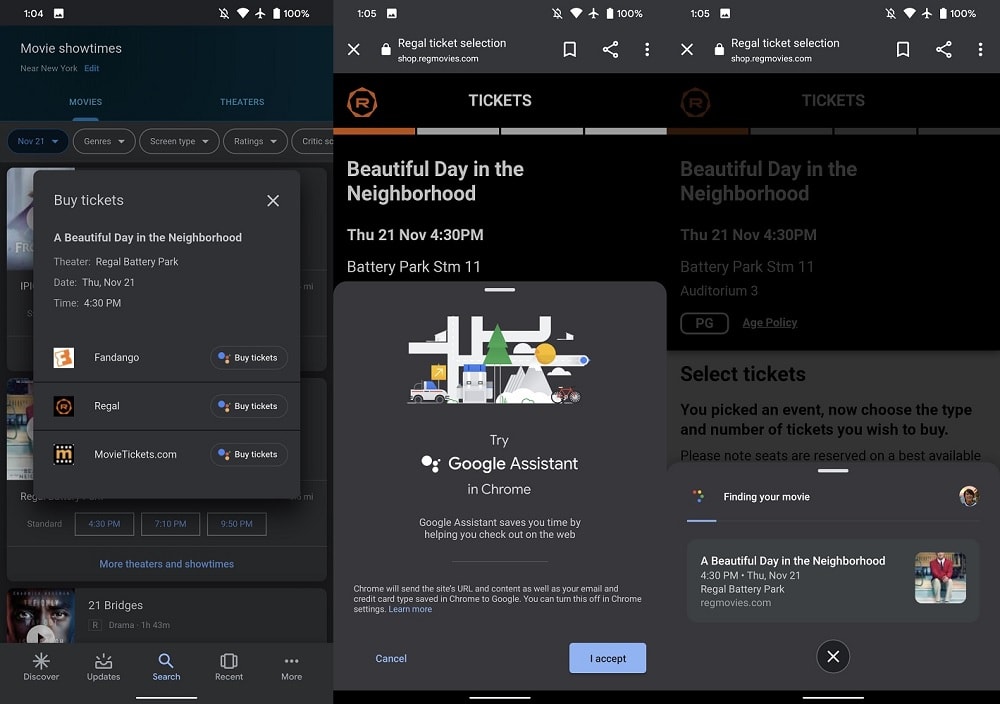Open the Nov 21 date dropdown
This screenshot has width=1000, height=704.
pyautogui.click(x=38, y=142)
